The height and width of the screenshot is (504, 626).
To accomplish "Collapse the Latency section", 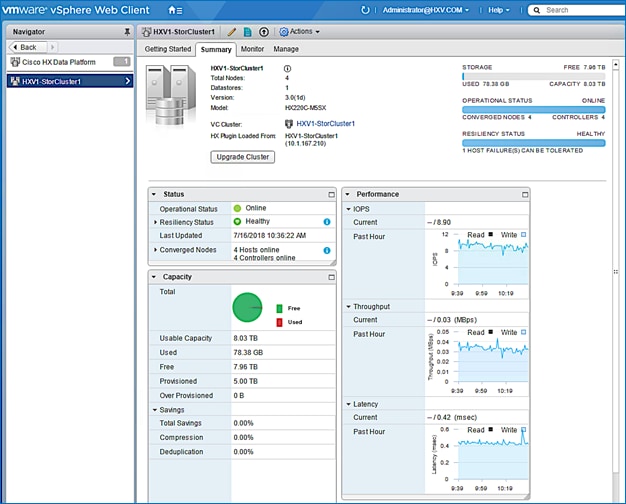I will (x=349, y=404).
